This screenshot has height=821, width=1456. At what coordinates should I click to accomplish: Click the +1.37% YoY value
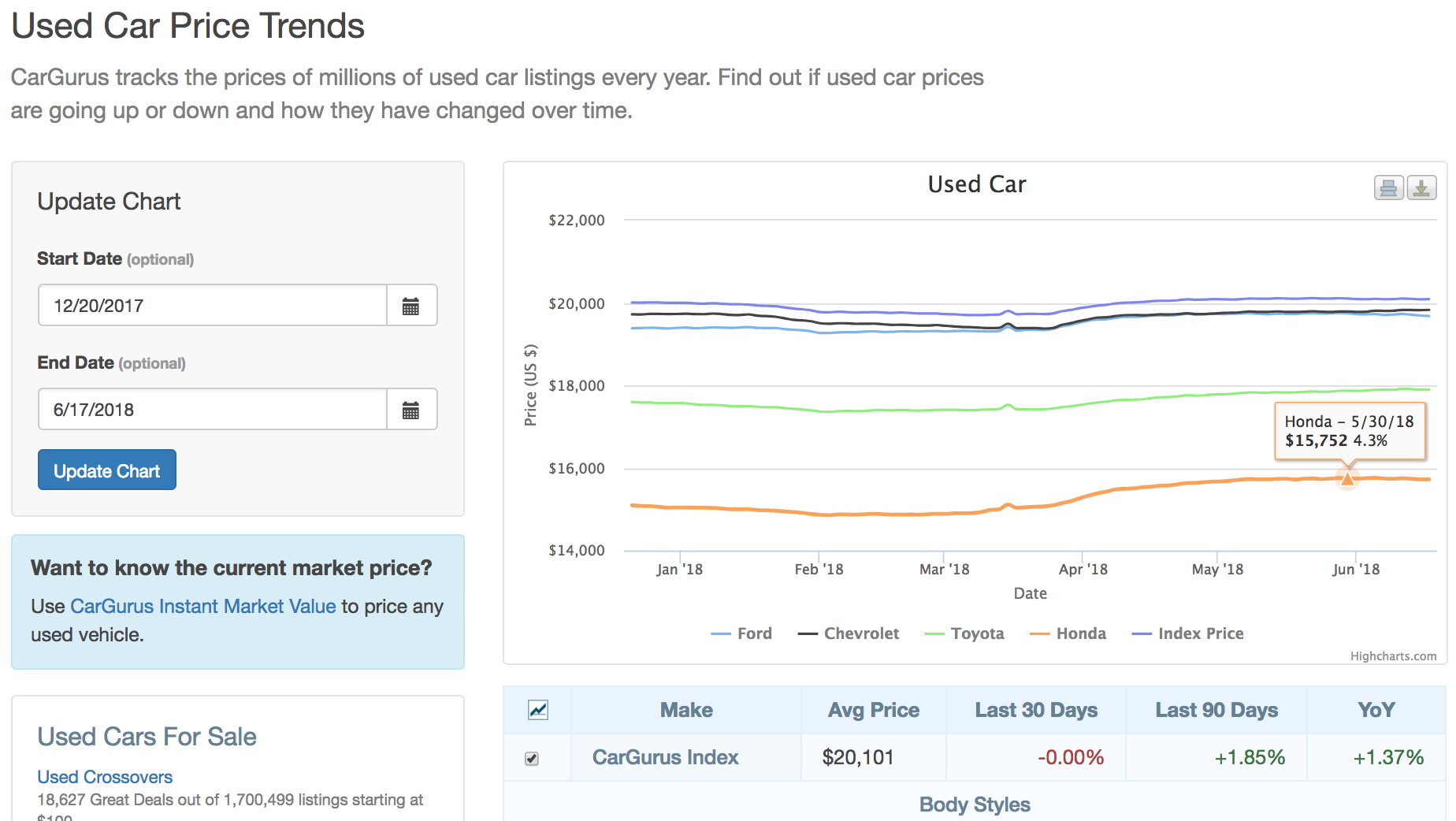(x=1388, y=757)
